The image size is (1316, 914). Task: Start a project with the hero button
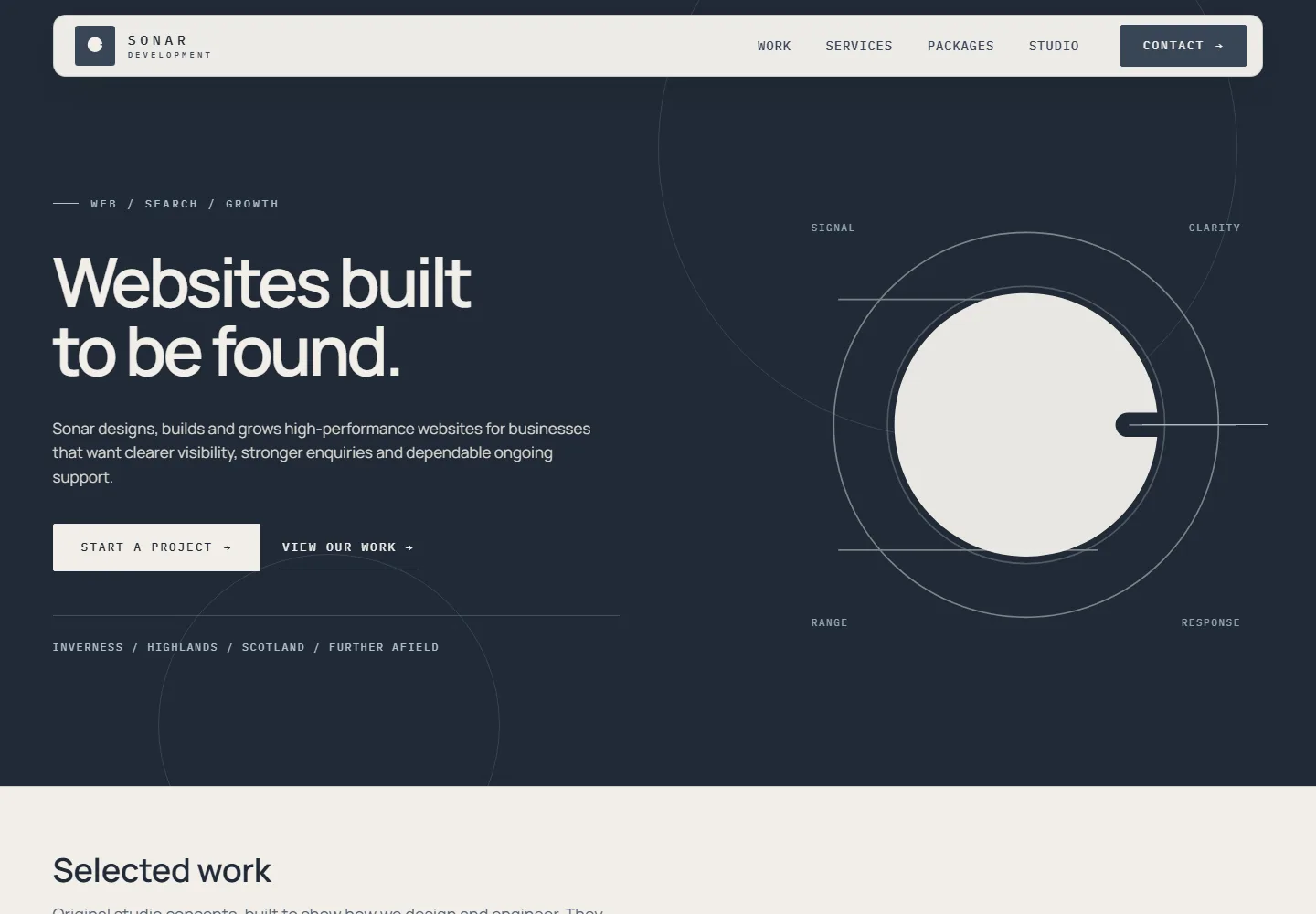[x=156, y=547]
